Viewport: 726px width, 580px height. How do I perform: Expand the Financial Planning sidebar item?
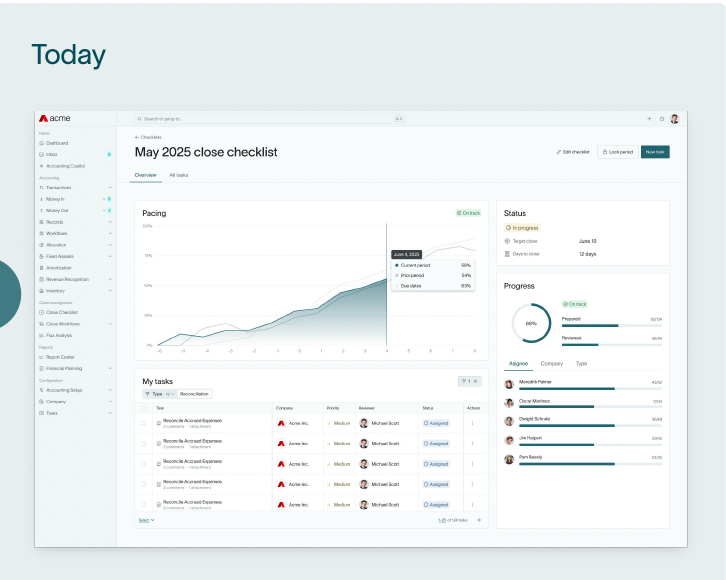click(x=110, y=368)
